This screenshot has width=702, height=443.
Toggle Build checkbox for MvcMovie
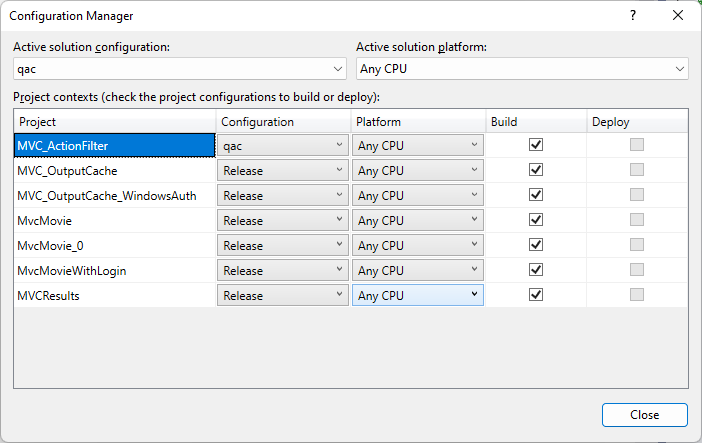(536, 220)
